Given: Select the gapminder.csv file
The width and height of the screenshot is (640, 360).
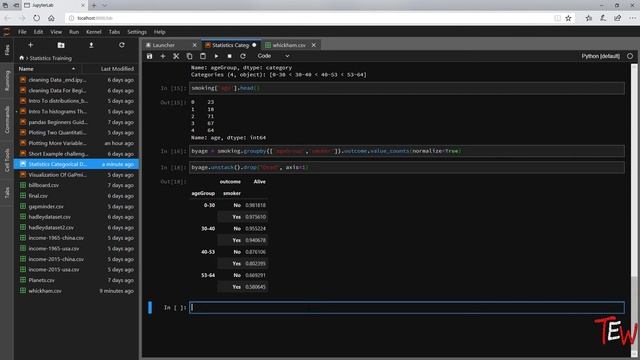Looking at the screenshot, I should coord(76,206).
